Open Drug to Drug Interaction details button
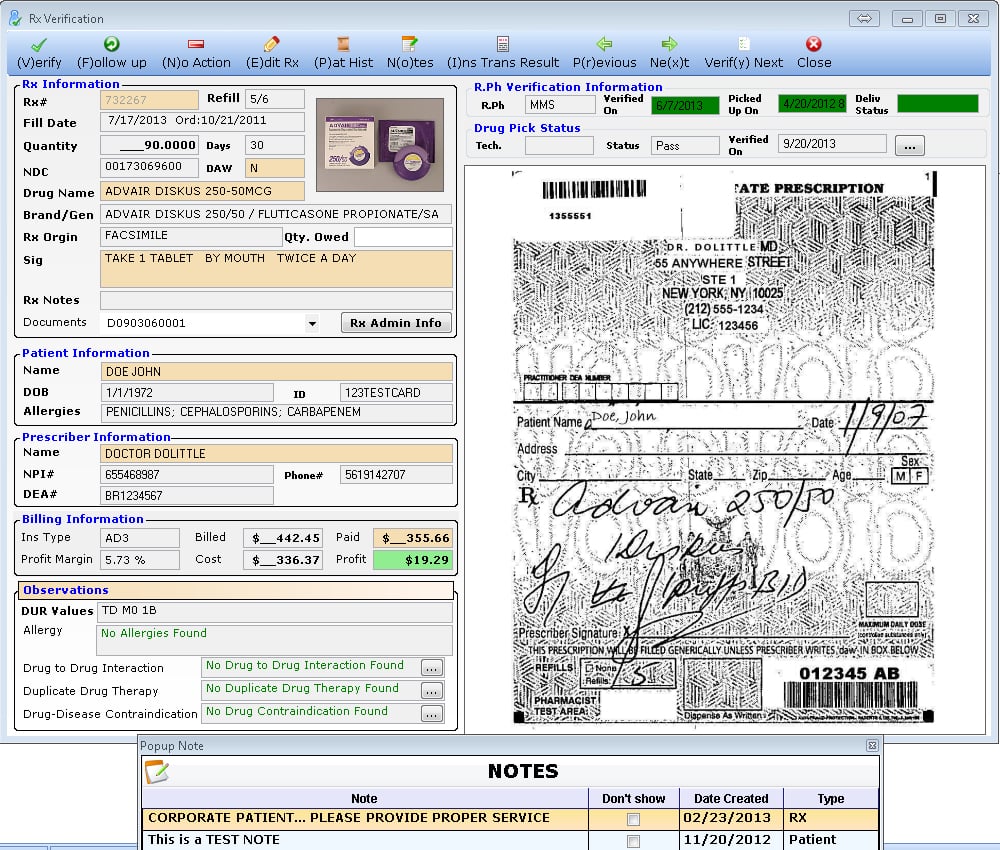 [x=431, y=668]
